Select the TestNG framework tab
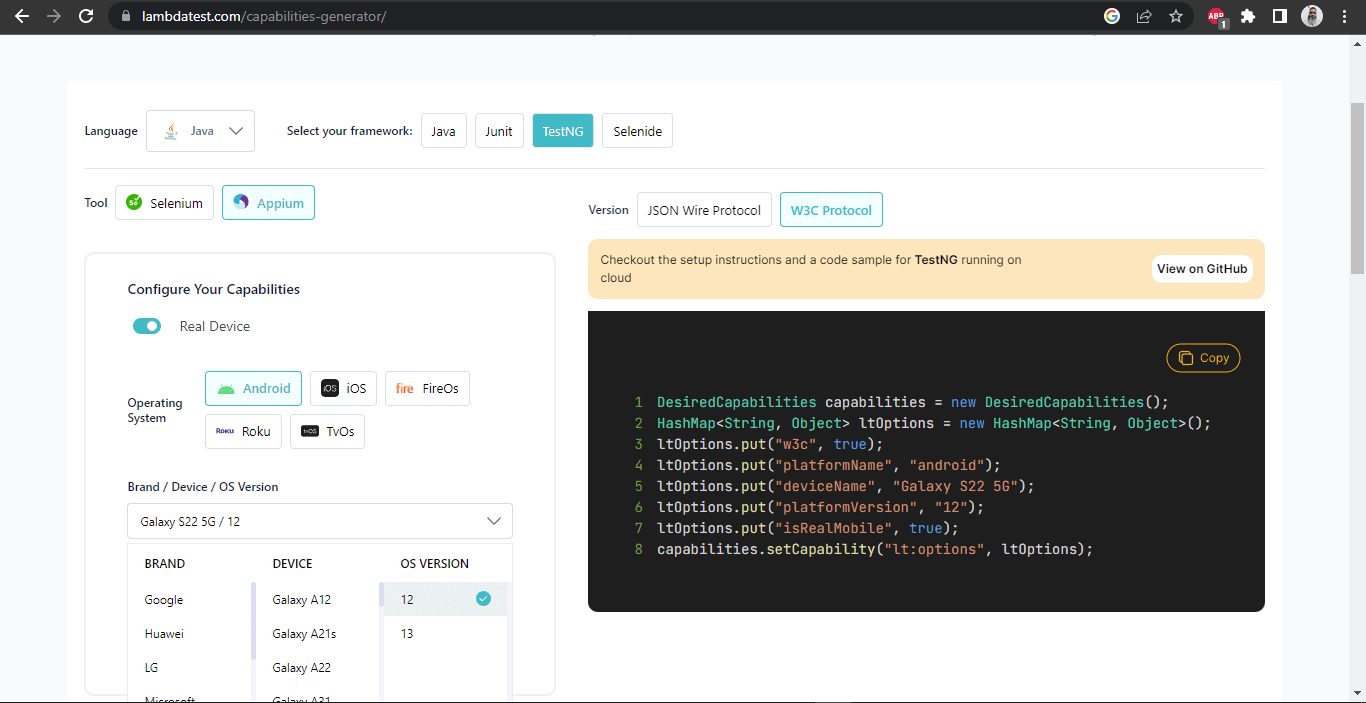 point(562,130)
